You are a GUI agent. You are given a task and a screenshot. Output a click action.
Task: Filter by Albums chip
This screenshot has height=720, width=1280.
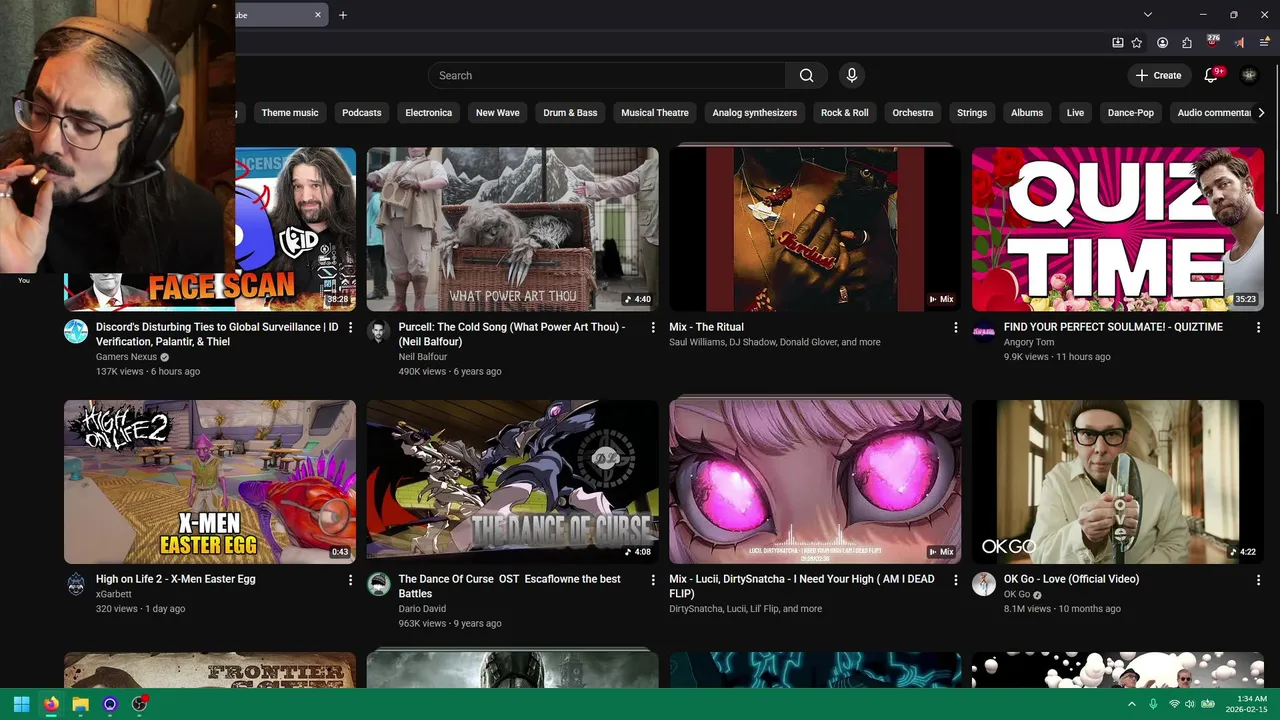[x=1027, y=113]
